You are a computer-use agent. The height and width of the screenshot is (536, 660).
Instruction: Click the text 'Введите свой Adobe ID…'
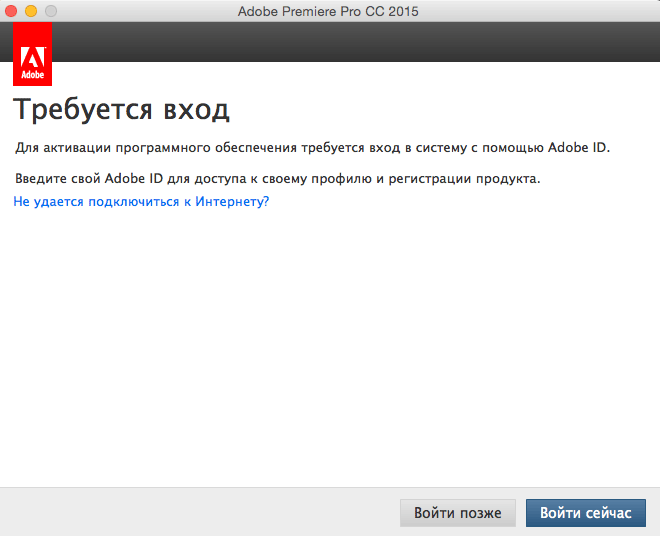click(x=277, y=179)
